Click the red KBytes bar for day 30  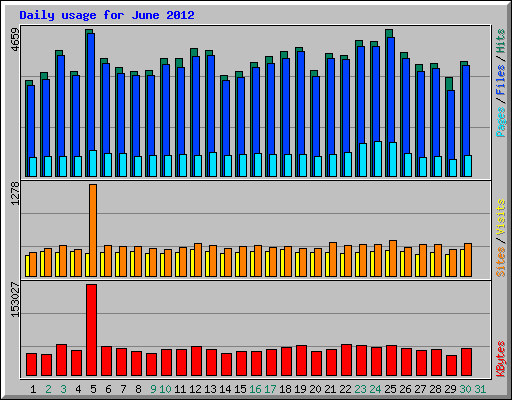click(467, 362)
